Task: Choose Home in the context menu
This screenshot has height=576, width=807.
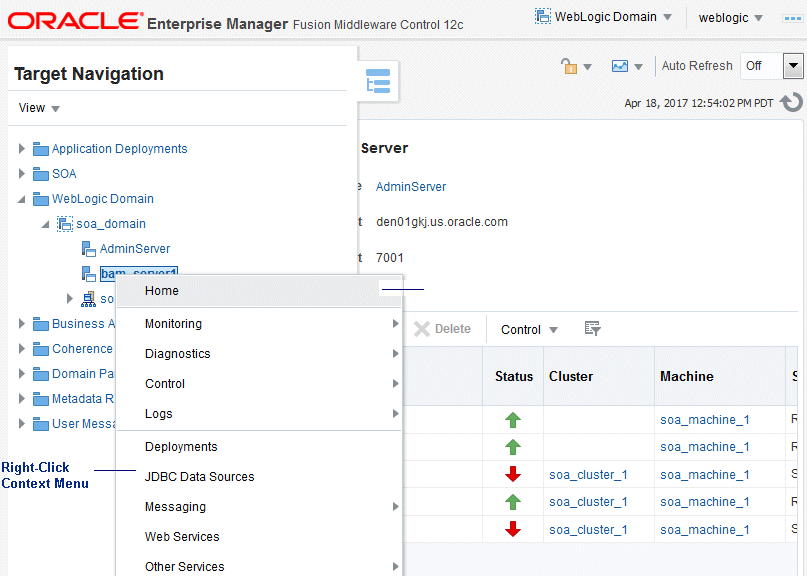Action: (259, 291)
